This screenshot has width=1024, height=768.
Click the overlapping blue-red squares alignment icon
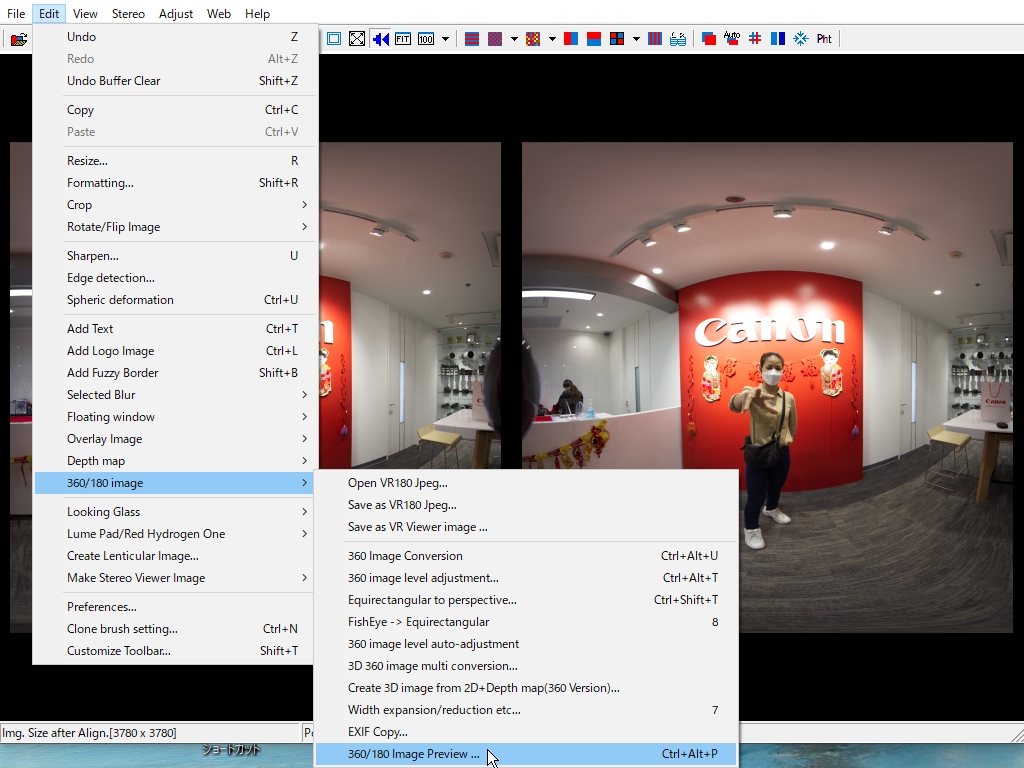[x=709, y=39]
